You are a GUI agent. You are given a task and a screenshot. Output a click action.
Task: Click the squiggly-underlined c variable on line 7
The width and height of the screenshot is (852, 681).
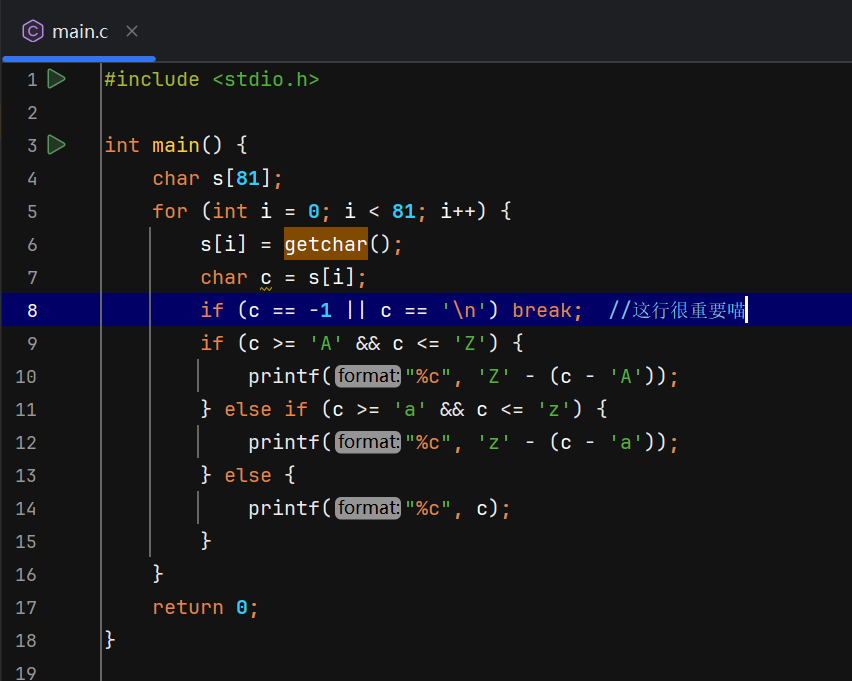(264, 277)
